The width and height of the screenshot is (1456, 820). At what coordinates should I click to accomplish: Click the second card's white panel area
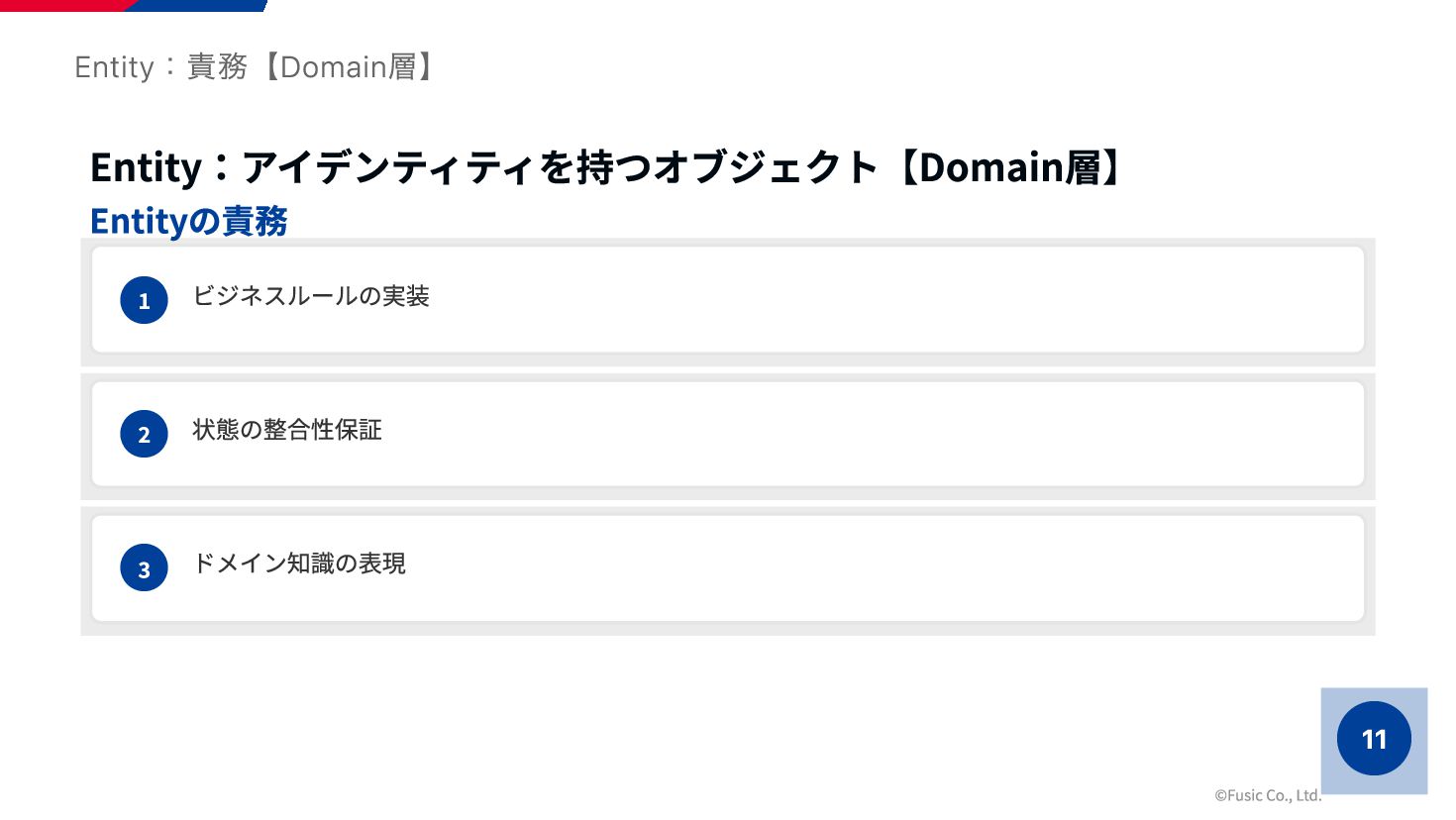pyautogui.click(x=728, y=434)
